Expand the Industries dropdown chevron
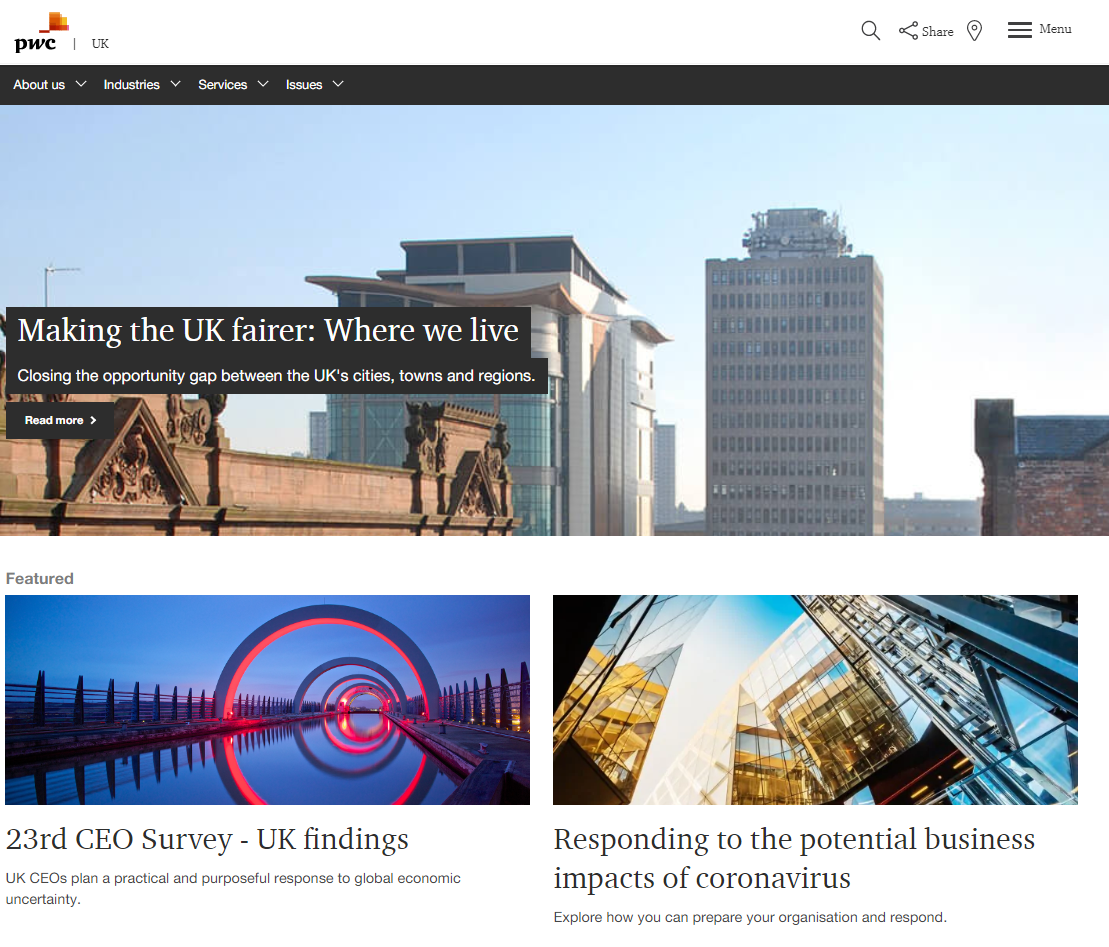Screen dimensions: 1109x947 [x=175, y=84]
